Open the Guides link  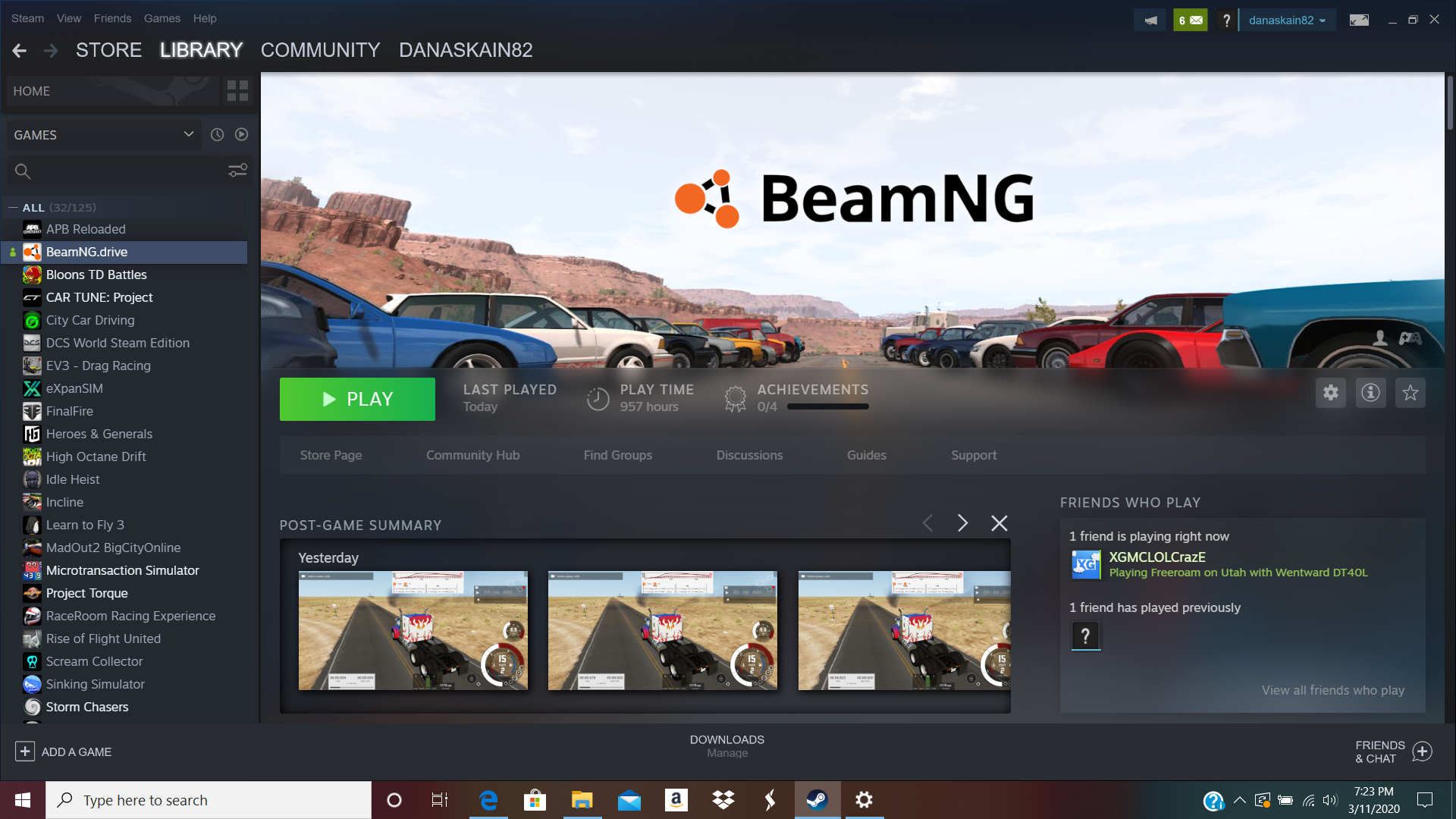[866, 455]
